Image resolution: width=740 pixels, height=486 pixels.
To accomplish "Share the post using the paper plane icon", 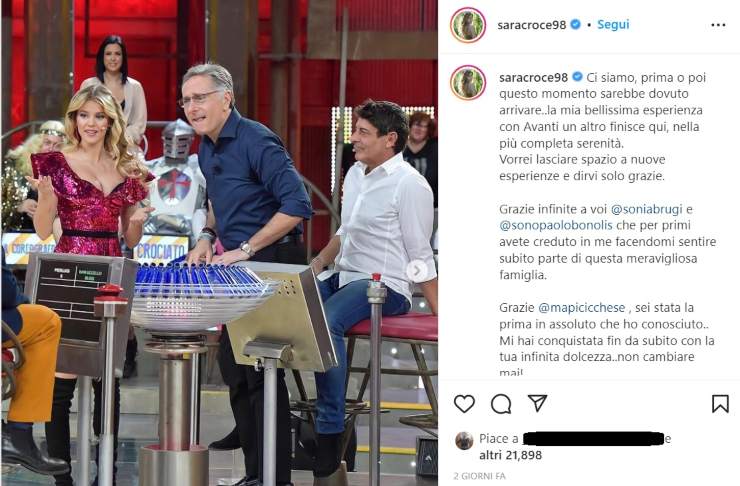I will (537, 403).
